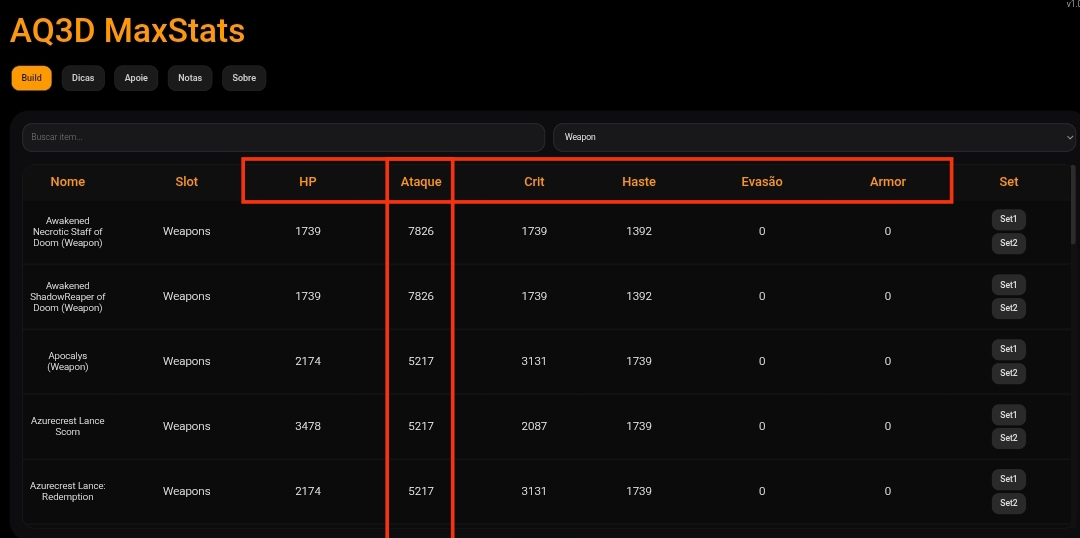Sort by the Evasão column header

[762, 182]
